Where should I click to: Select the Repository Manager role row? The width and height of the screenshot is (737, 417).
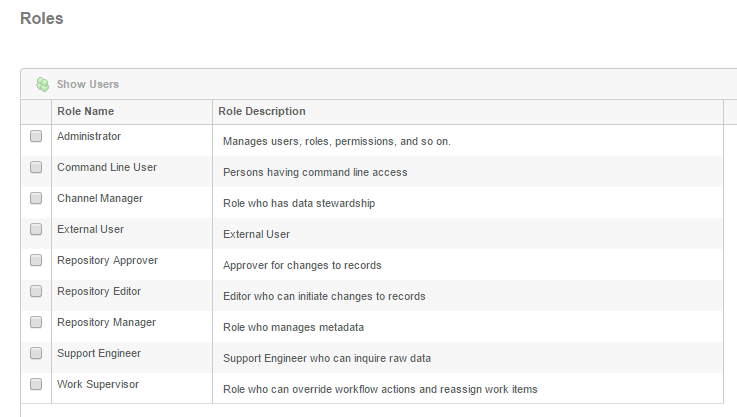[371, 326]
